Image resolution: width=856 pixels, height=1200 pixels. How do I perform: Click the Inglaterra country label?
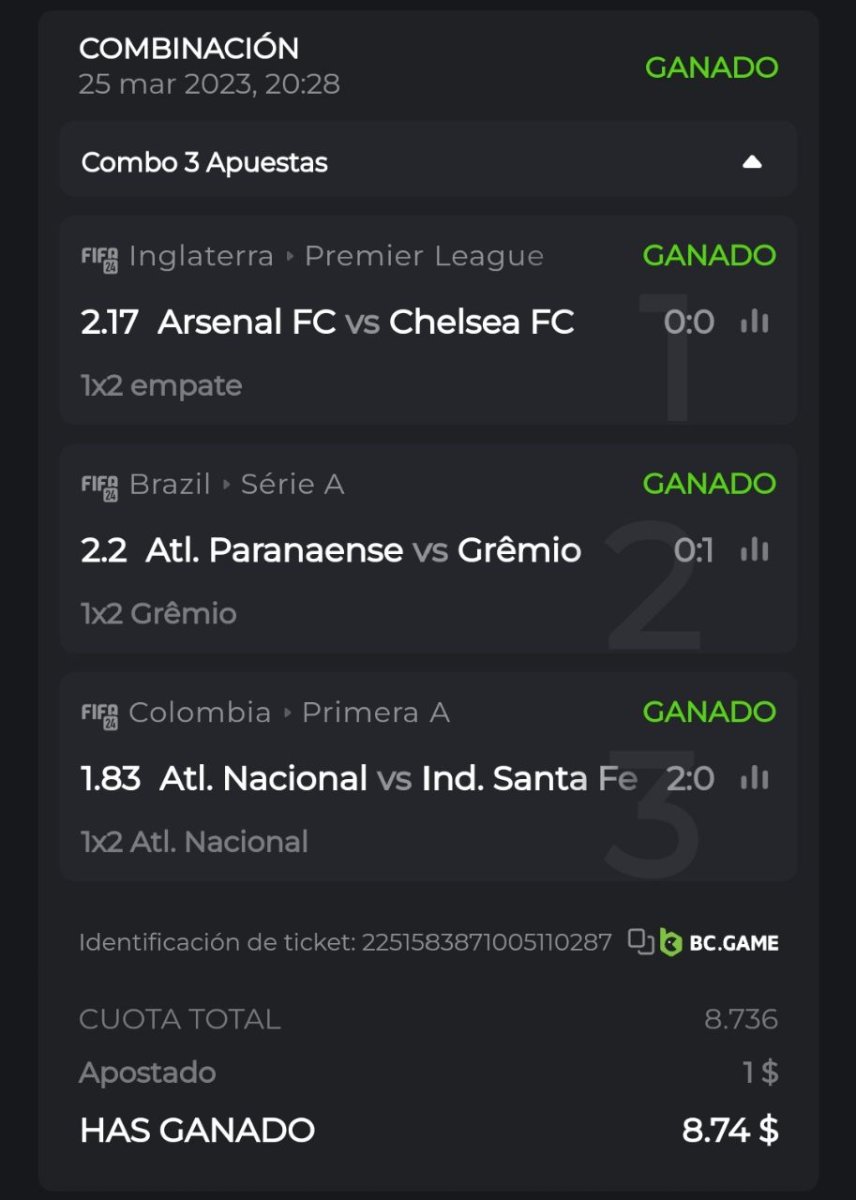tap(201, 256)
